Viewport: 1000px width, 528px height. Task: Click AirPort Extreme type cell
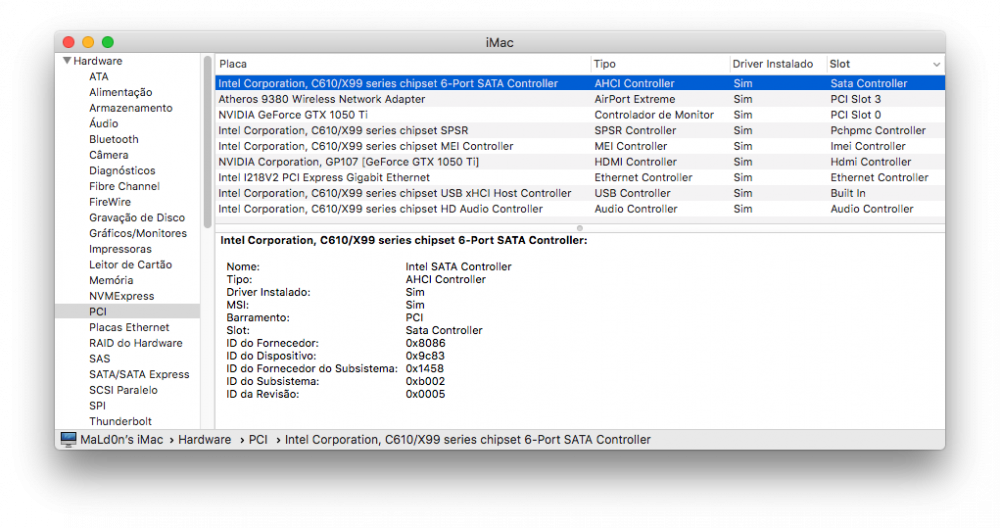635,99
